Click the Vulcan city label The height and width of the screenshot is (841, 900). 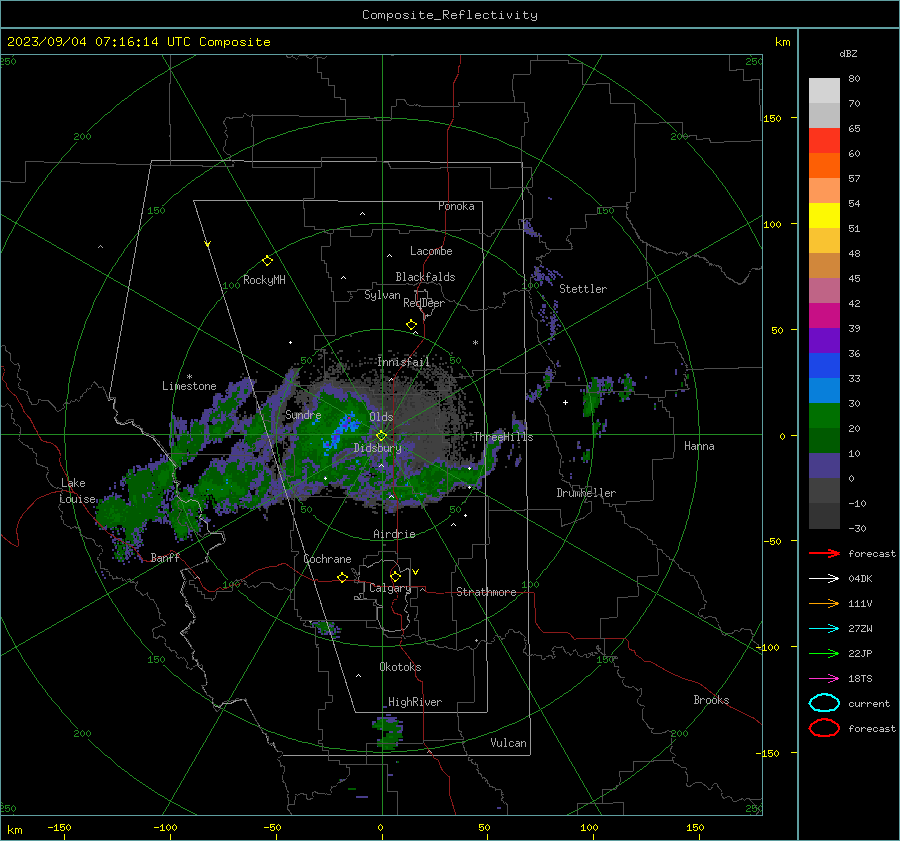(x=509, y=743)
